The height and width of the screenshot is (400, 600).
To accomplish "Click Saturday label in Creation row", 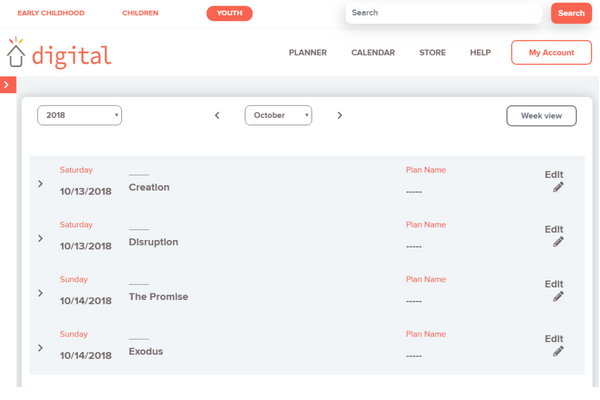I will (76, 170).
